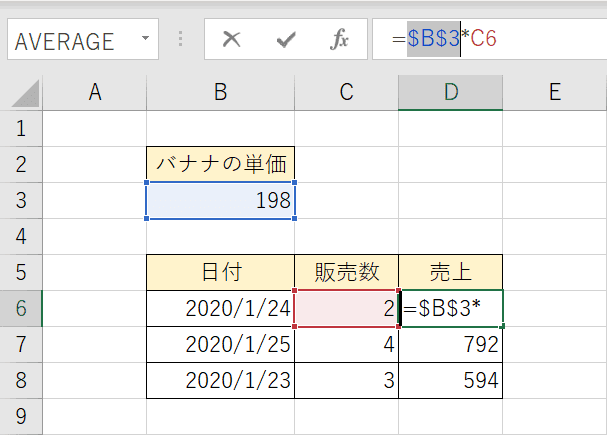Select row 5 header
607x435 pixels.
[x=21, y=272]
